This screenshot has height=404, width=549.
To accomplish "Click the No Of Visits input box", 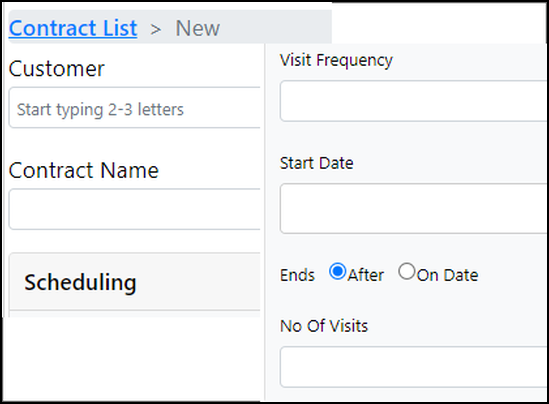I will [413, 367].
